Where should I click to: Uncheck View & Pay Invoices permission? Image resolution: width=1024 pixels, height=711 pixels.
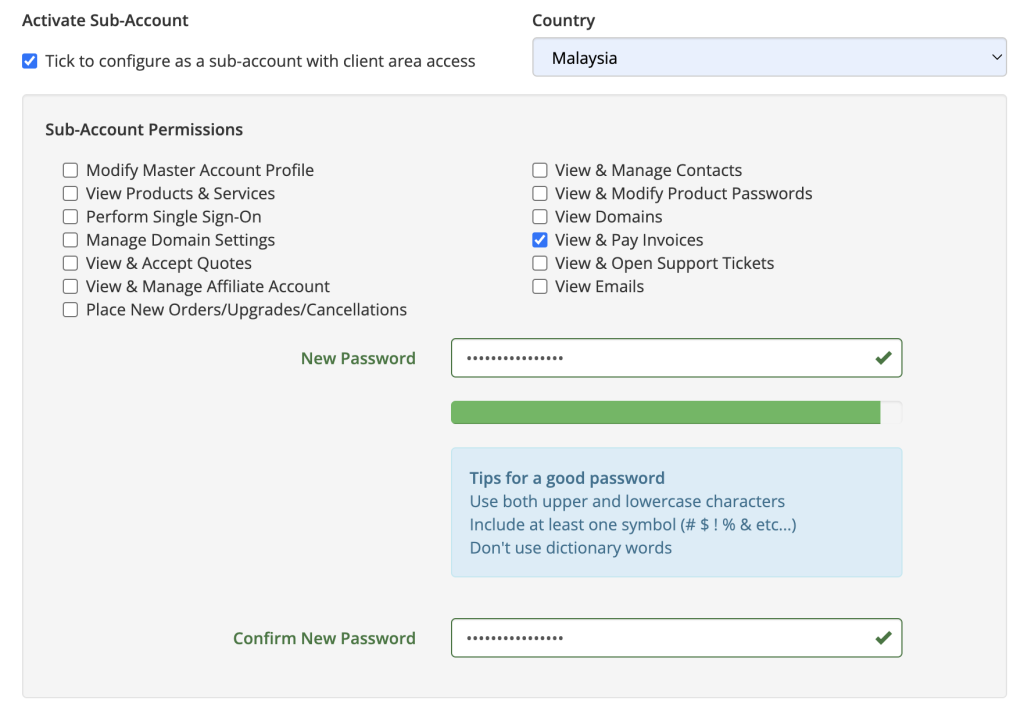coord(539,240)
